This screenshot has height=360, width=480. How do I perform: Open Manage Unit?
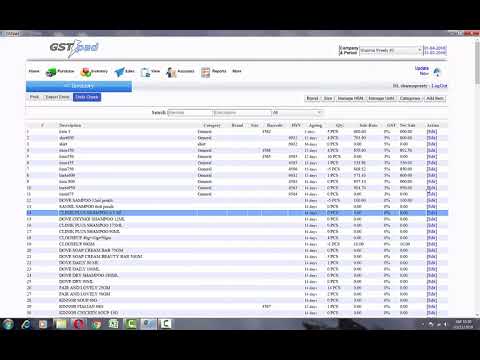(x=381, y=98)
